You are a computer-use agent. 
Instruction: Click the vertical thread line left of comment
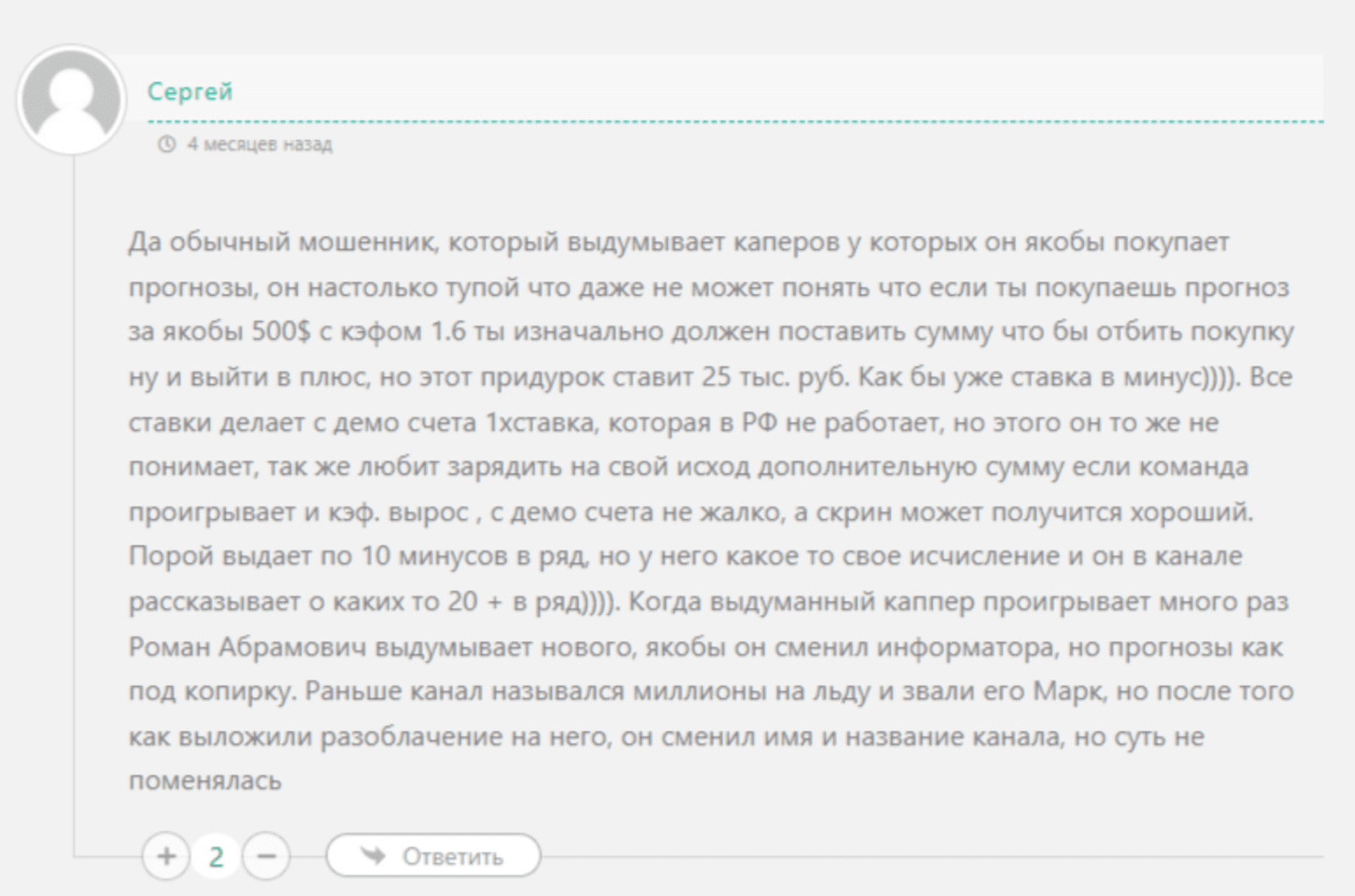click(75, 508)
